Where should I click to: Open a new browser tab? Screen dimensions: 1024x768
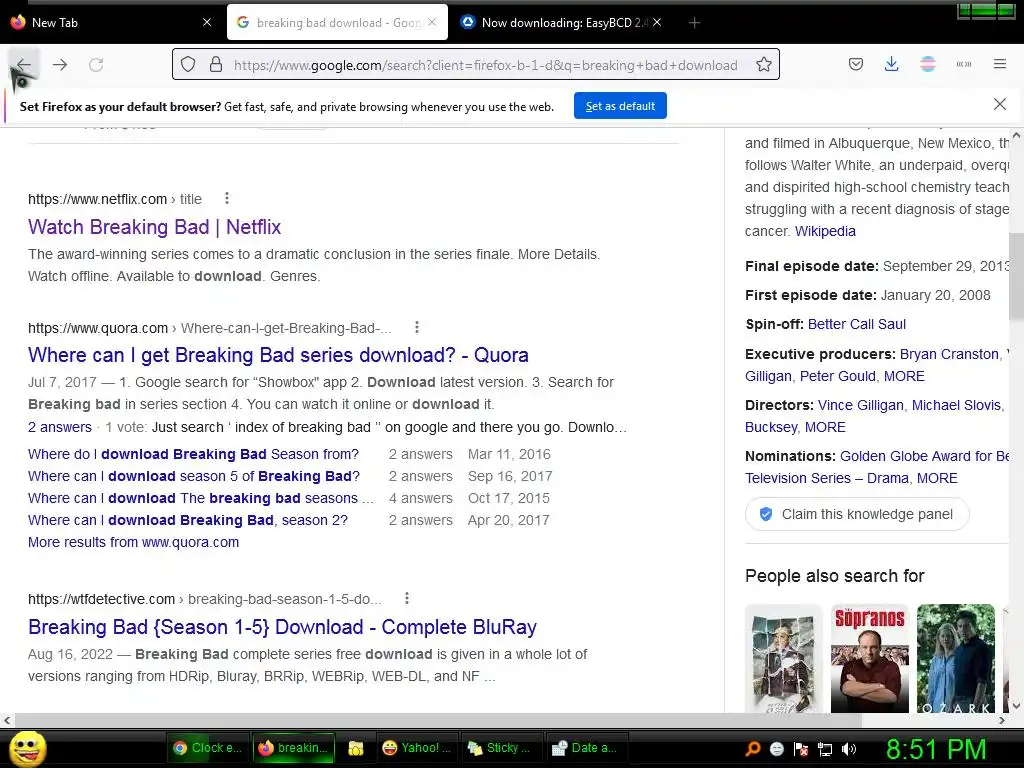694,23
